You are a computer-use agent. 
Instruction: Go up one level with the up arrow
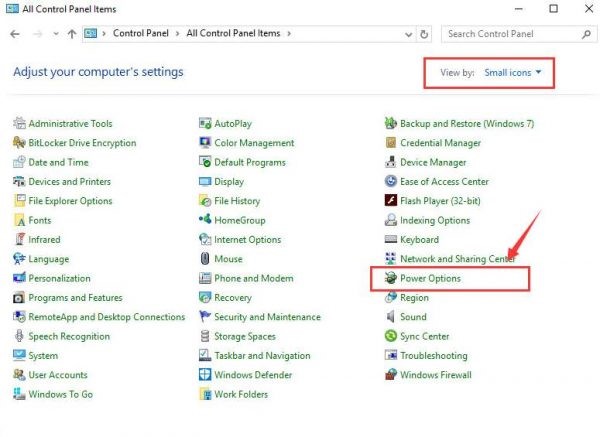(x=71, y=34)
